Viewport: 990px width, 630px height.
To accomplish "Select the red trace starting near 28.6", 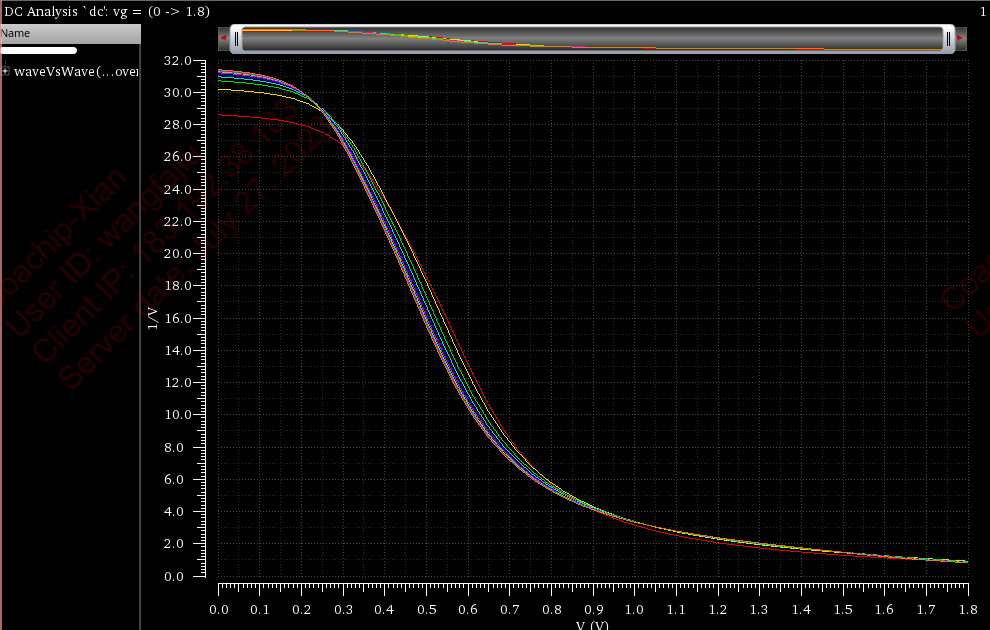I will [x=260, y=118].
